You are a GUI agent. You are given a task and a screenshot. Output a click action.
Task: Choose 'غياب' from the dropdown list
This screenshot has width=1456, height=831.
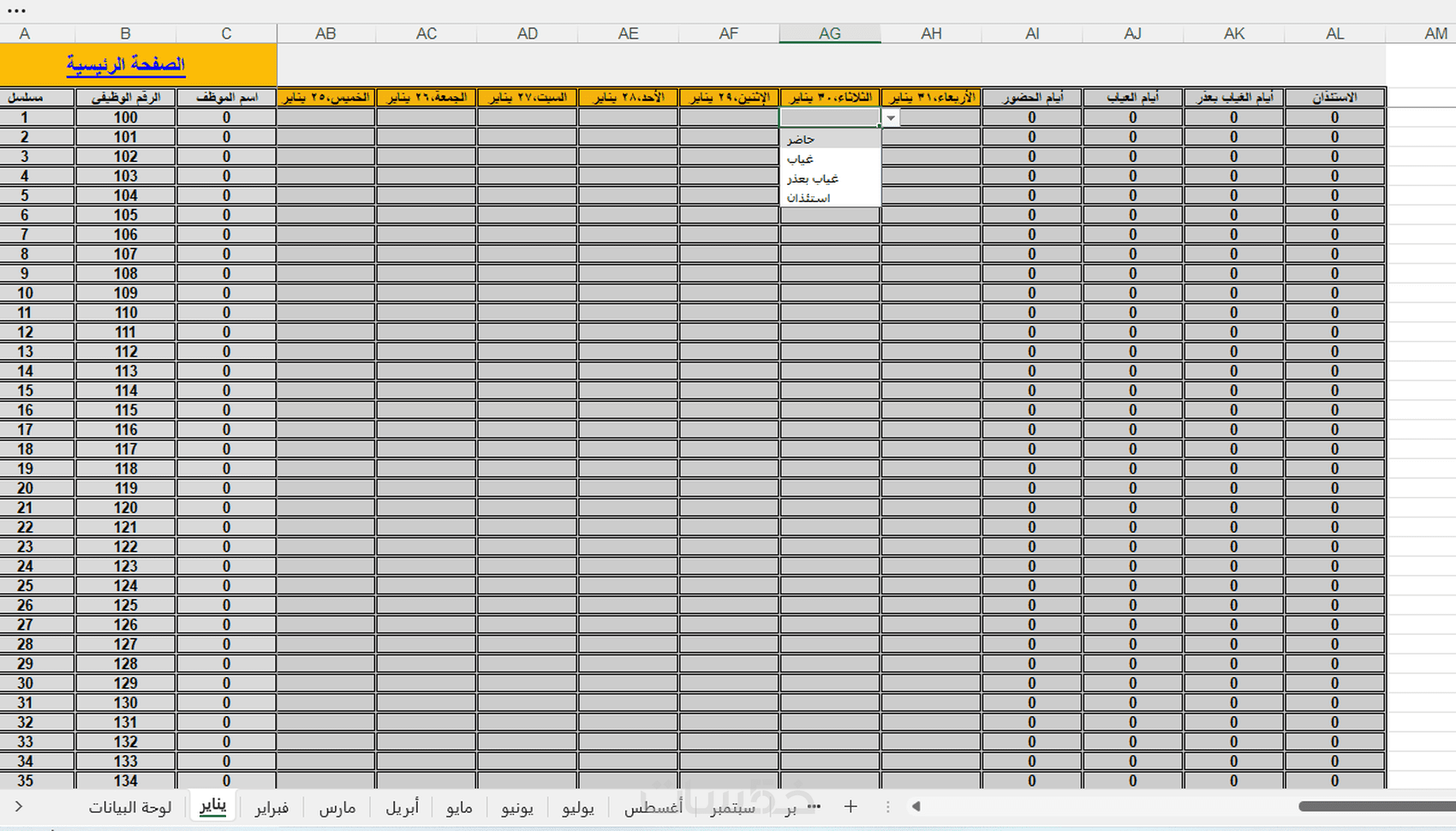pos(830,158)
